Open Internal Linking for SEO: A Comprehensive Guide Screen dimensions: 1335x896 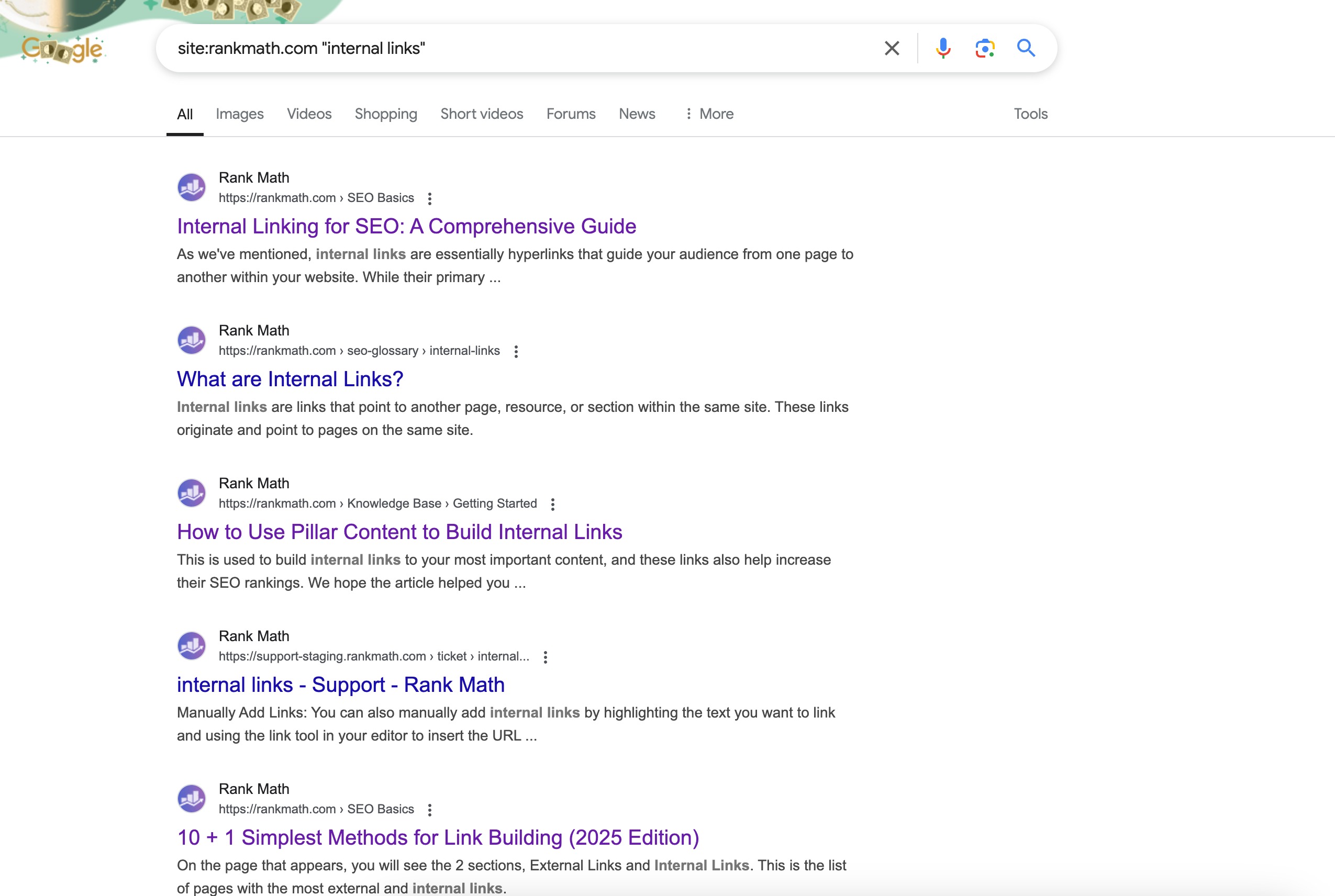(406, 226)
